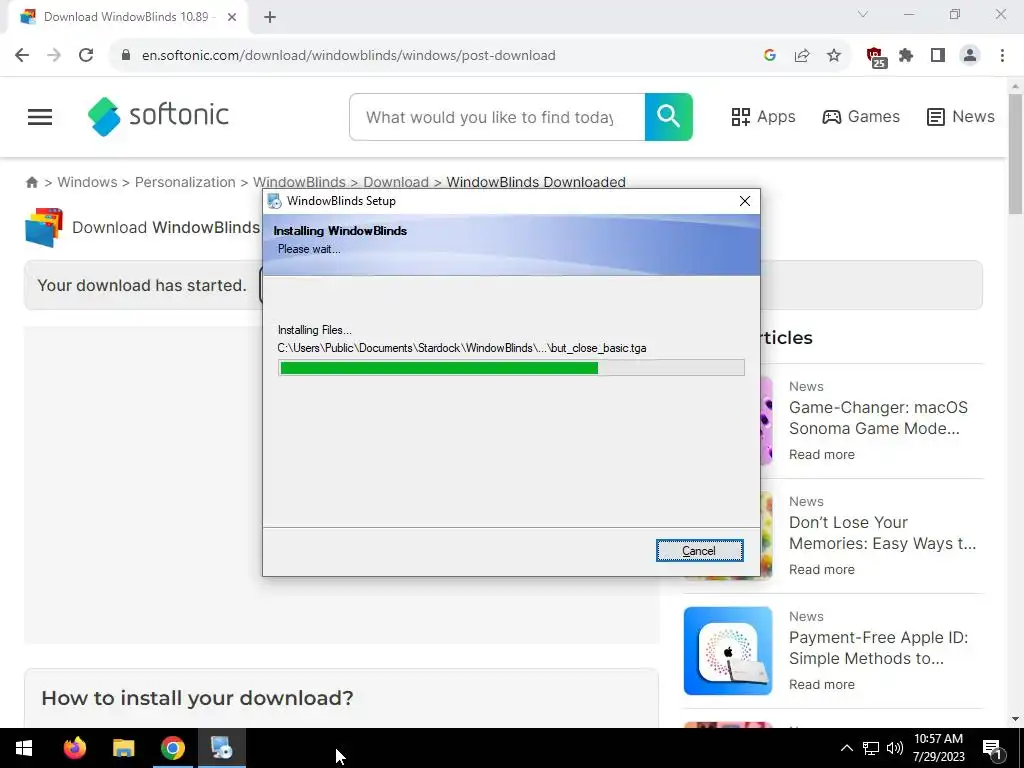Bookmark this page with star icon

tap(834, 56)
